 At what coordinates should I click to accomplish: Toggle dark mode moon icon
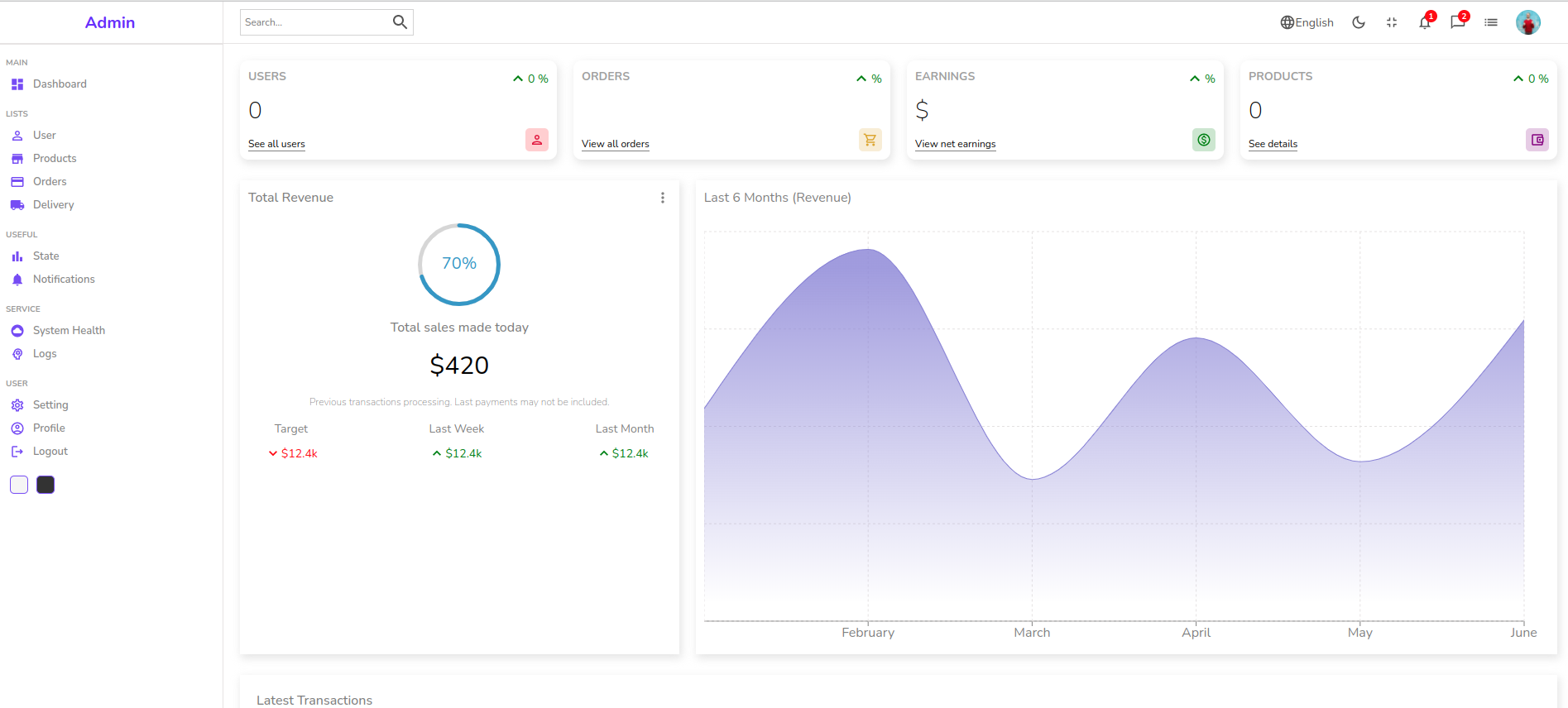coord(1359,22)
